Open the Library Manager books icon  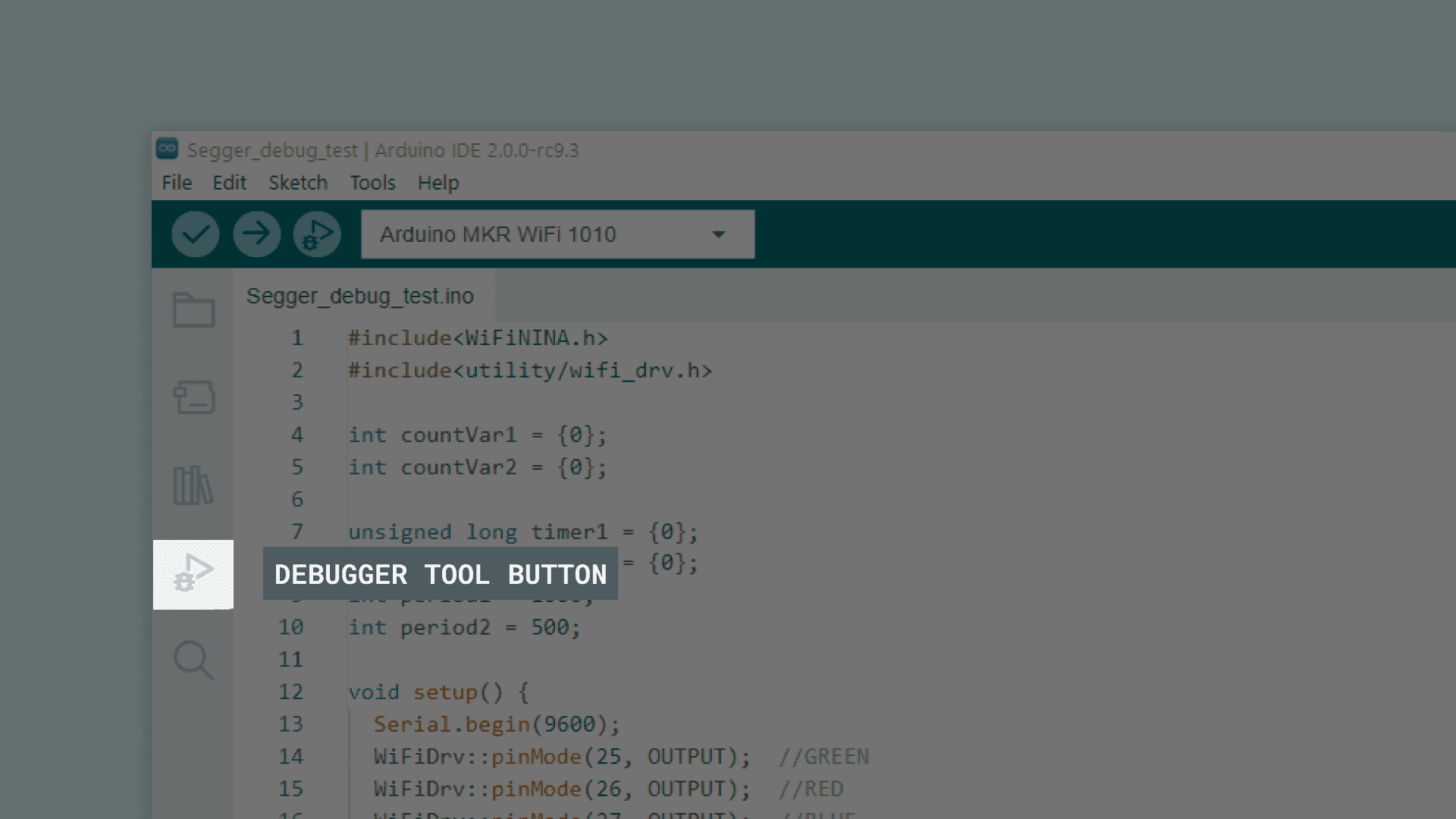[193, 485]
